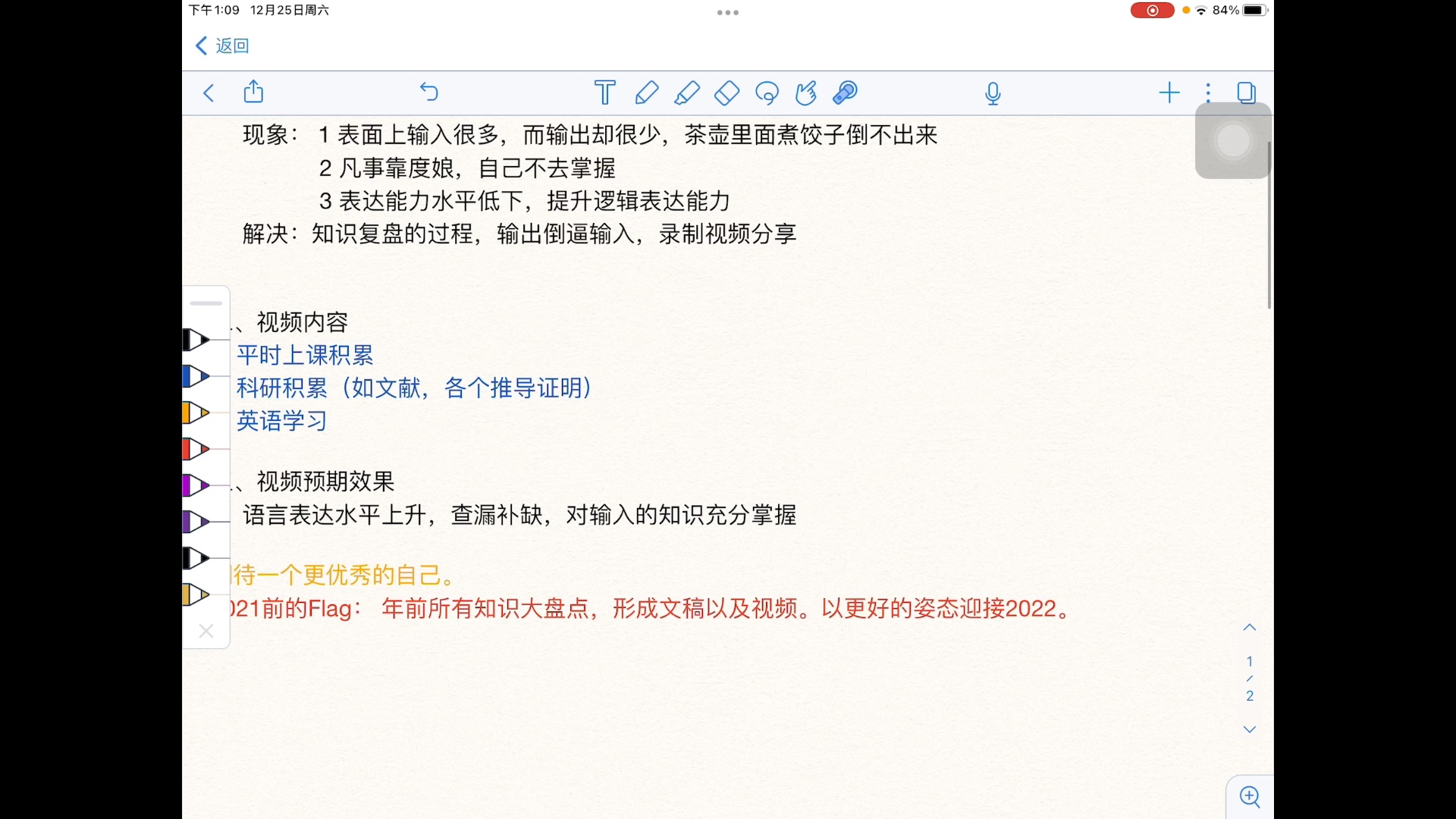Click the line starting 现象：1 表面上输入很多
The width and height of the screenshot is (1456, 819).
[590, 135]
